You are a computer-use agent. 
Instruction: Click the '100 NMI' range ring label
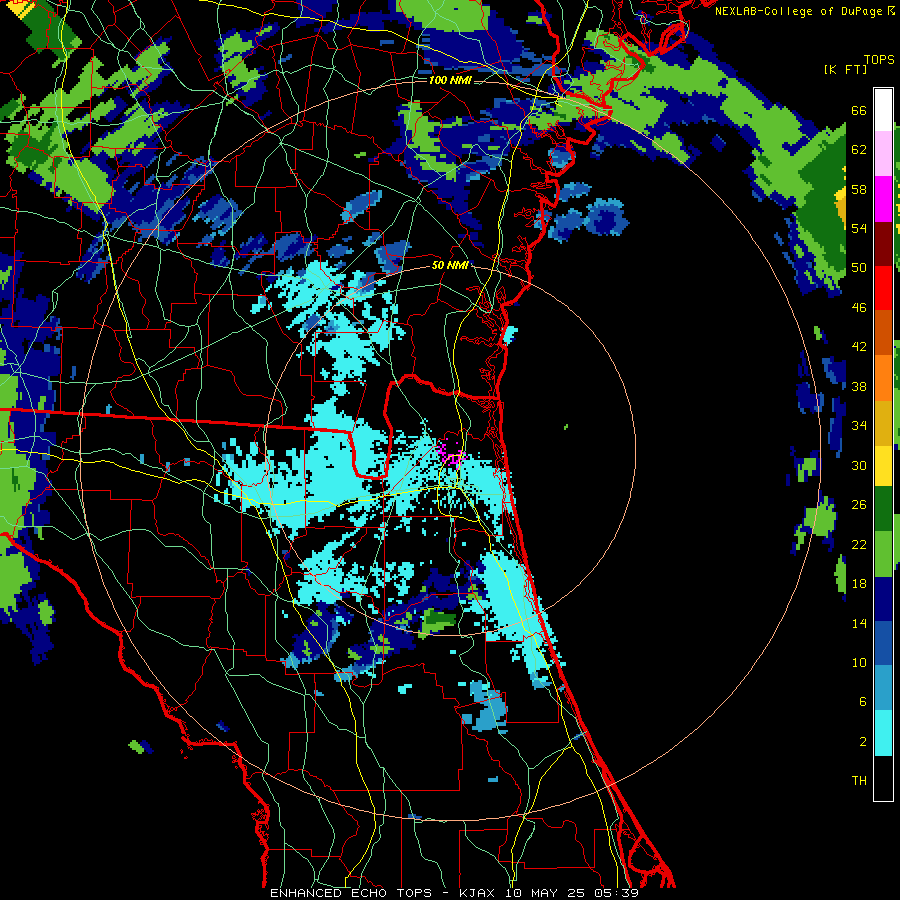pyautogui.click(x=450, y=80)
